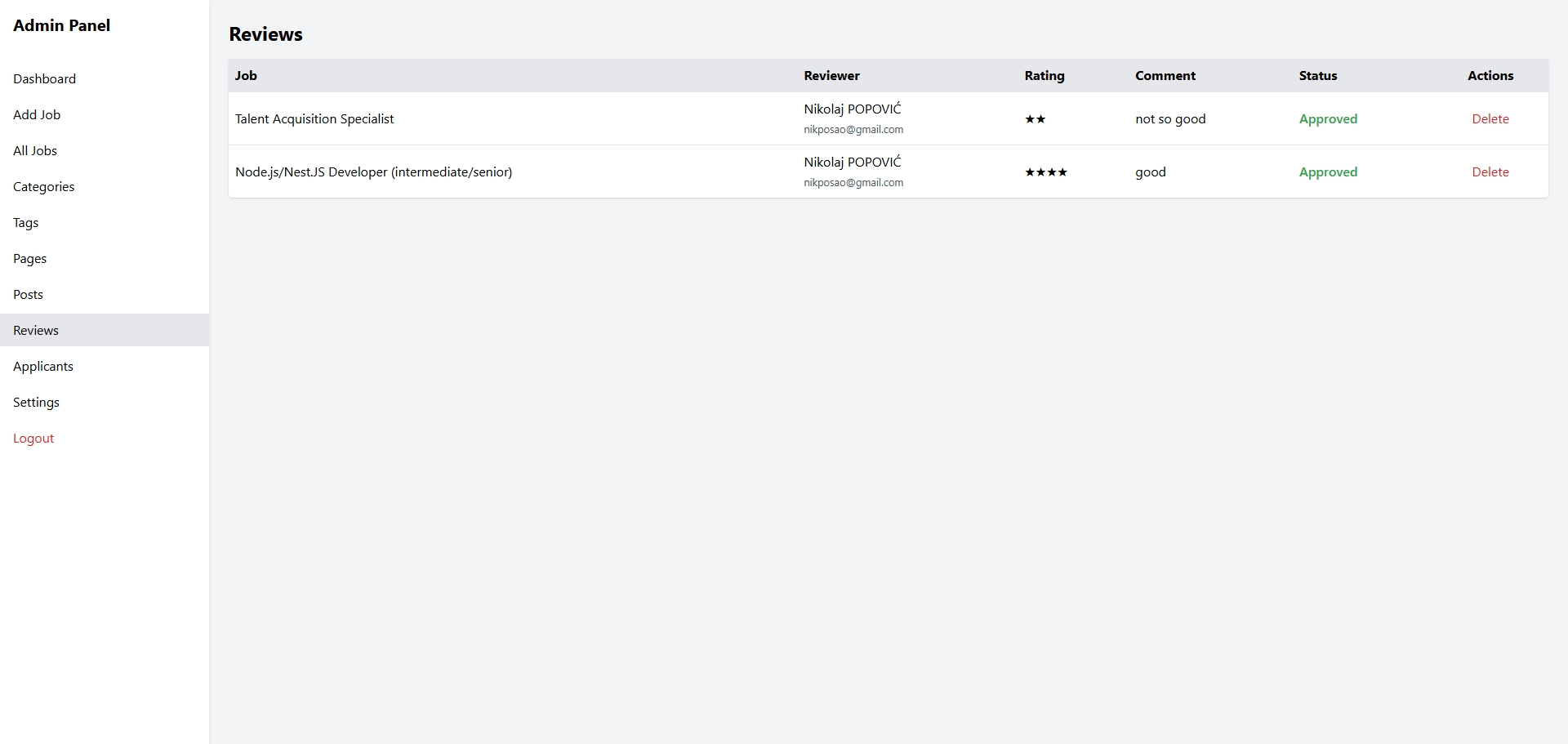Click the red Logout link
Screen dimensions: 1568x744
click(x=33, y=439)
